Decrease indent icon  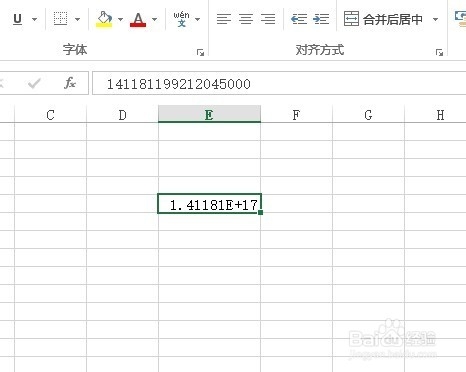pos(299,19)
